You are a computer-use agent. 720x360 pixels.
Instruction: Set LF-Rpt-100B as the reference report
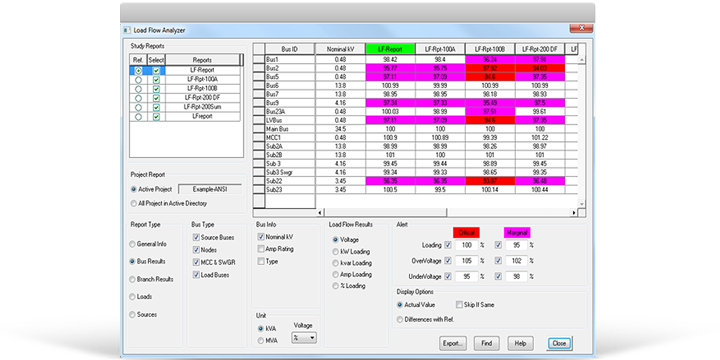pyautogui.click(x=138, y=89)
